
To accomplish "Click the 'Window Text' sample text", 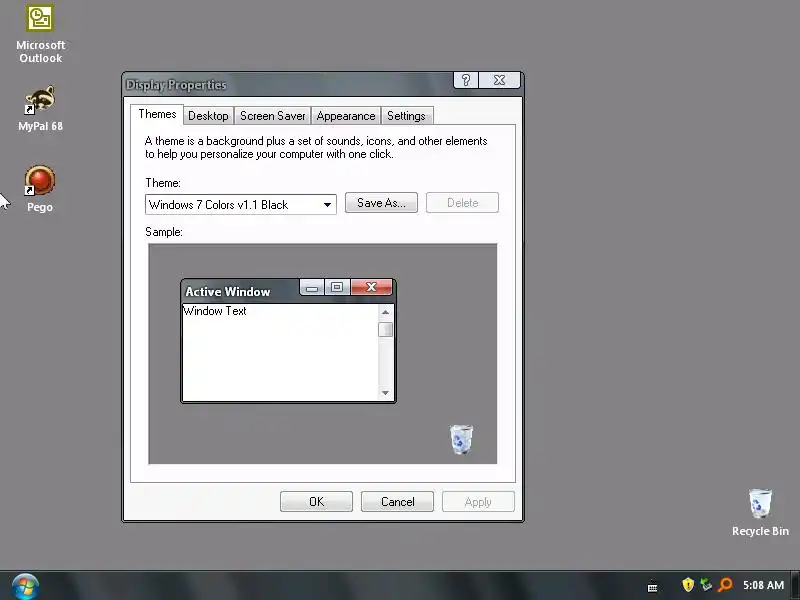I will (215, 311).
